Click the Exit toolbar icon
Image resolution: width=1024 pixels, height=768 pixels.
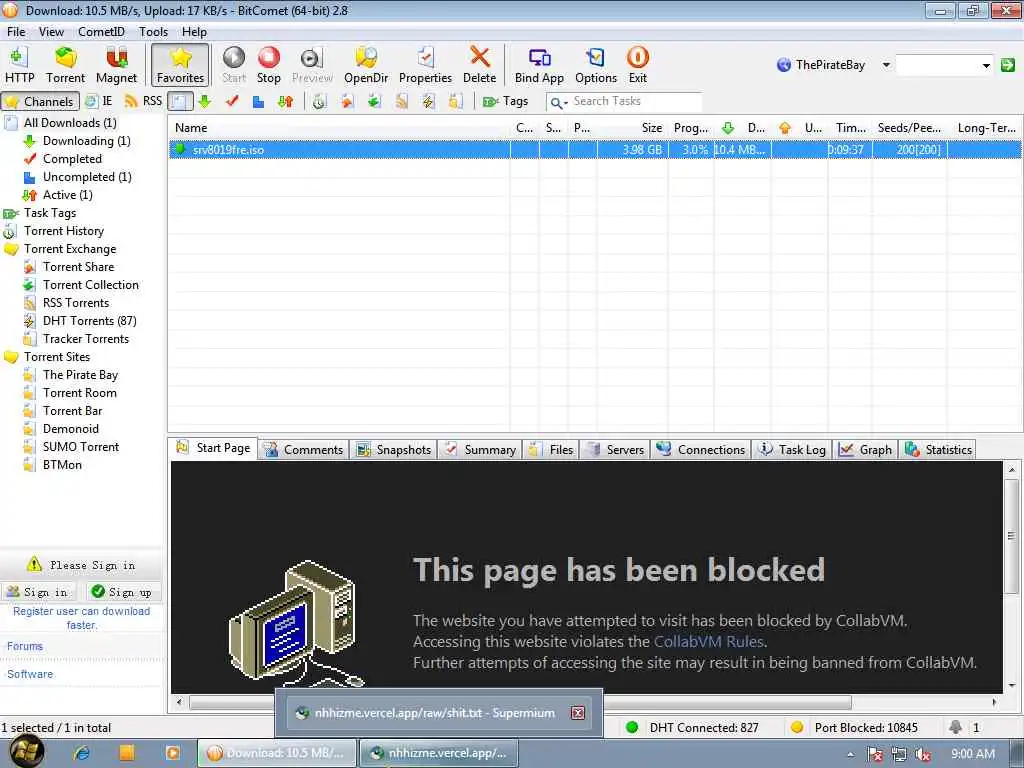click(637, 65)
